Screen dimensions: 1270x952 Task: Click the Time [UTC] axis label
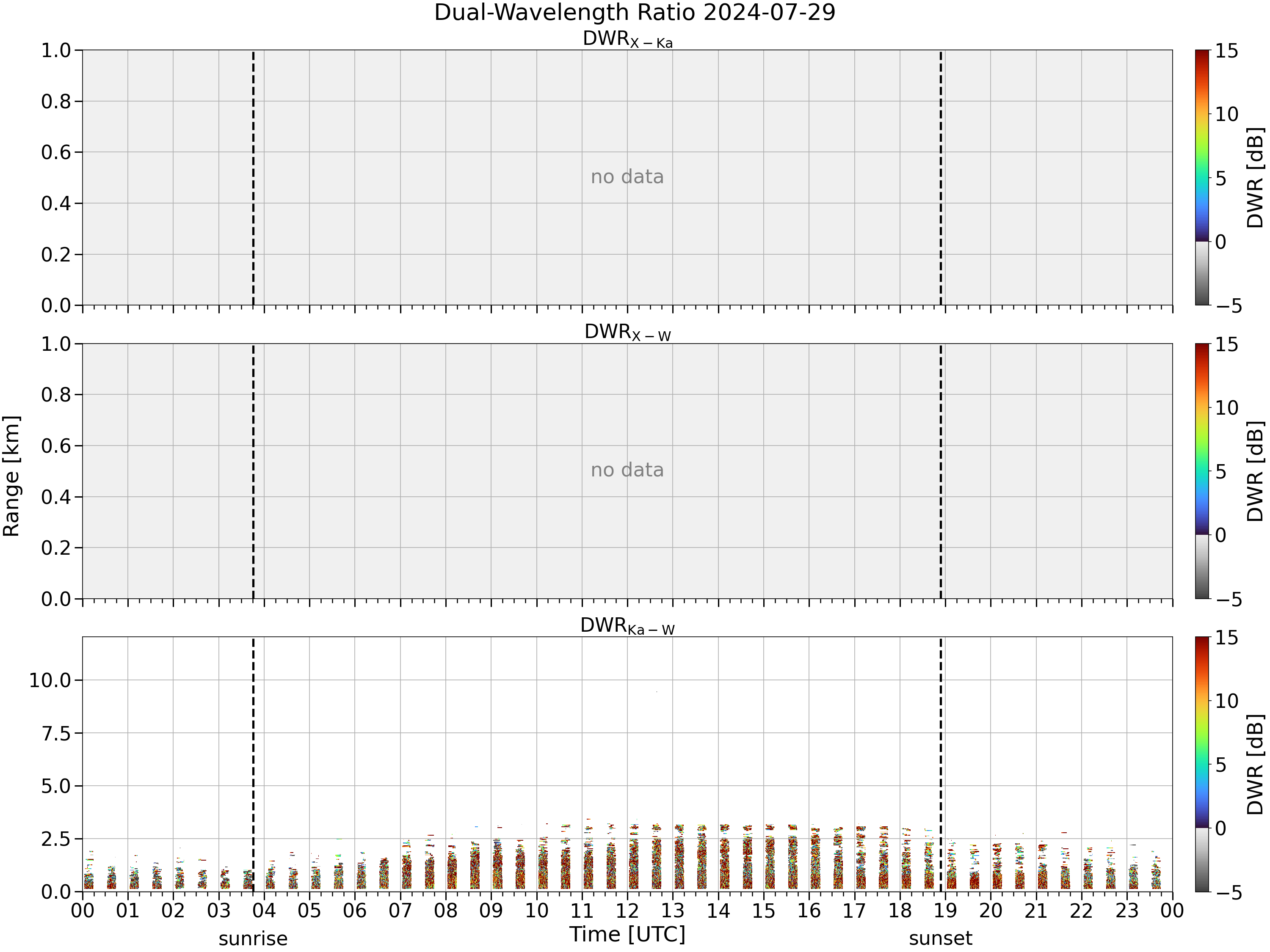point(627,935)
